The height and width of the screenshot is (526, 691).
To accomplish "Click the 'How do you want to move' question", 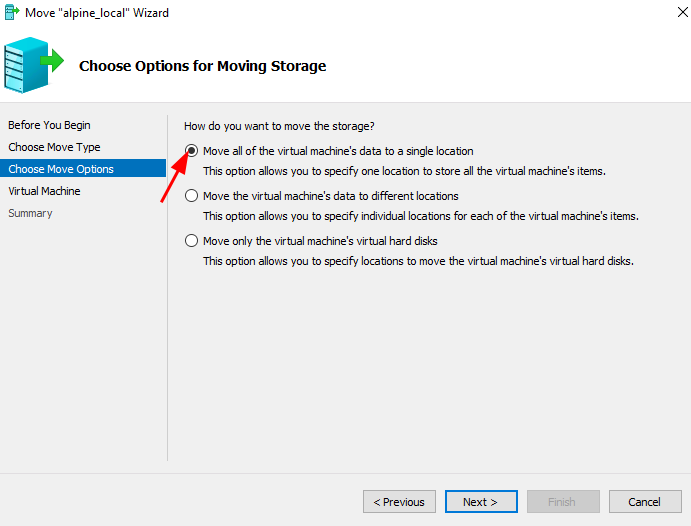I will (x=279, y=126).
